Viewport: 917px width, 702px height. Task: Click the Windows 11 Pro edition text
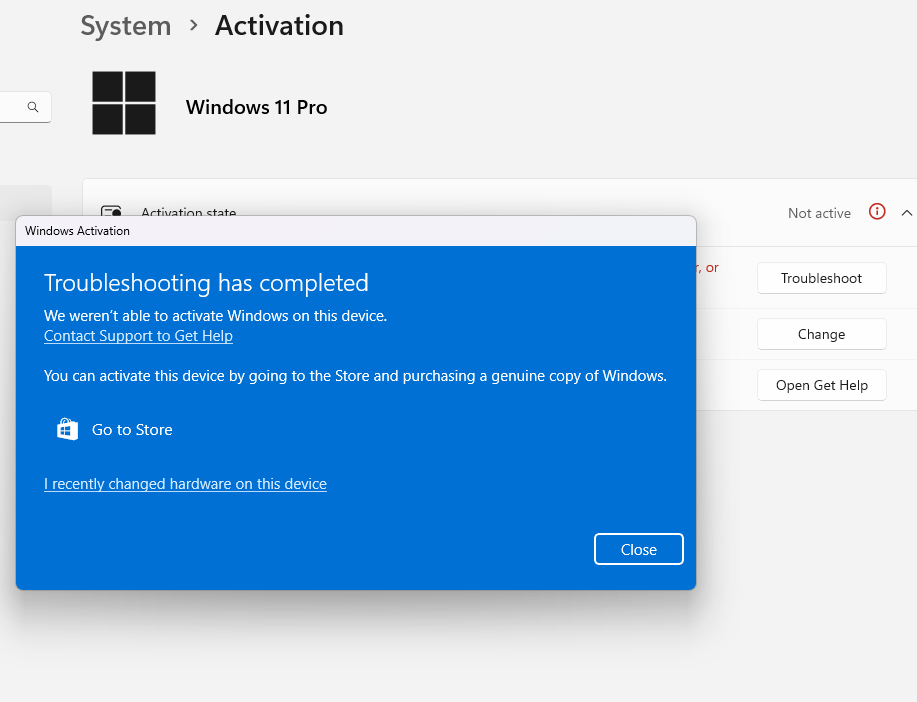256,108
